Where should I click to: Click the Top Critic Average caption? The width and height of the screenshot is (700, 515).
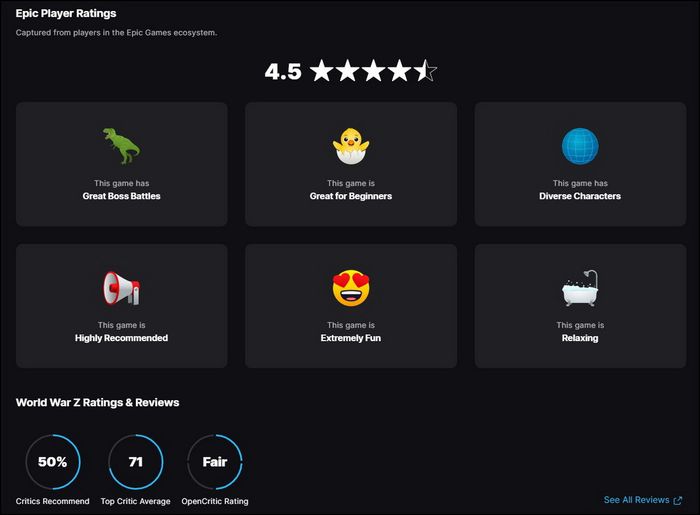(x=136, y=501)
